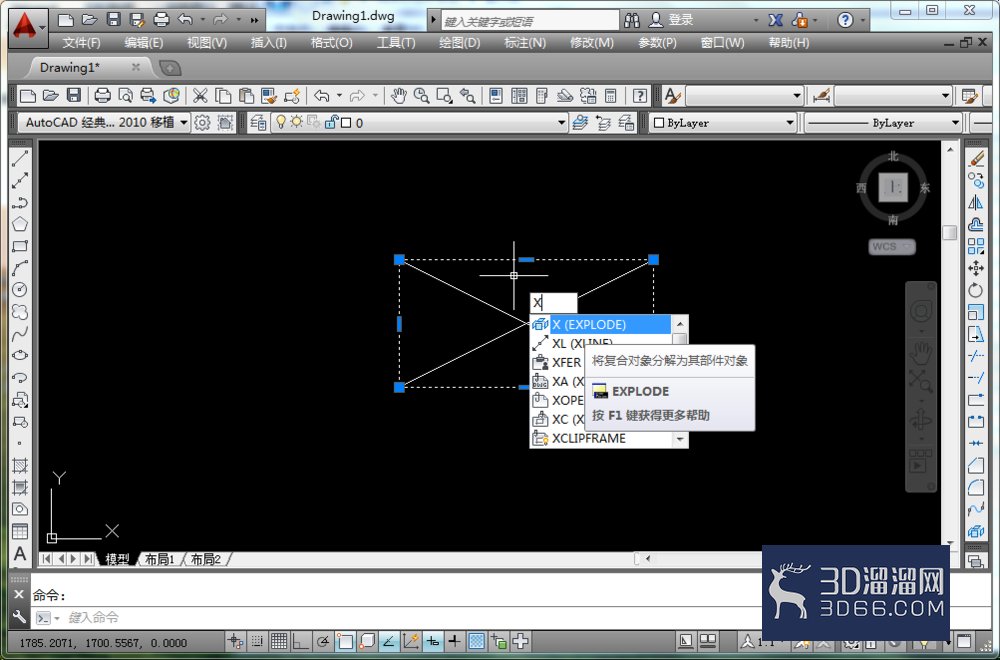Screen dimensions: 1000x660
Task: Toggle Grid Display in status bar
Action: coord(279,641)
